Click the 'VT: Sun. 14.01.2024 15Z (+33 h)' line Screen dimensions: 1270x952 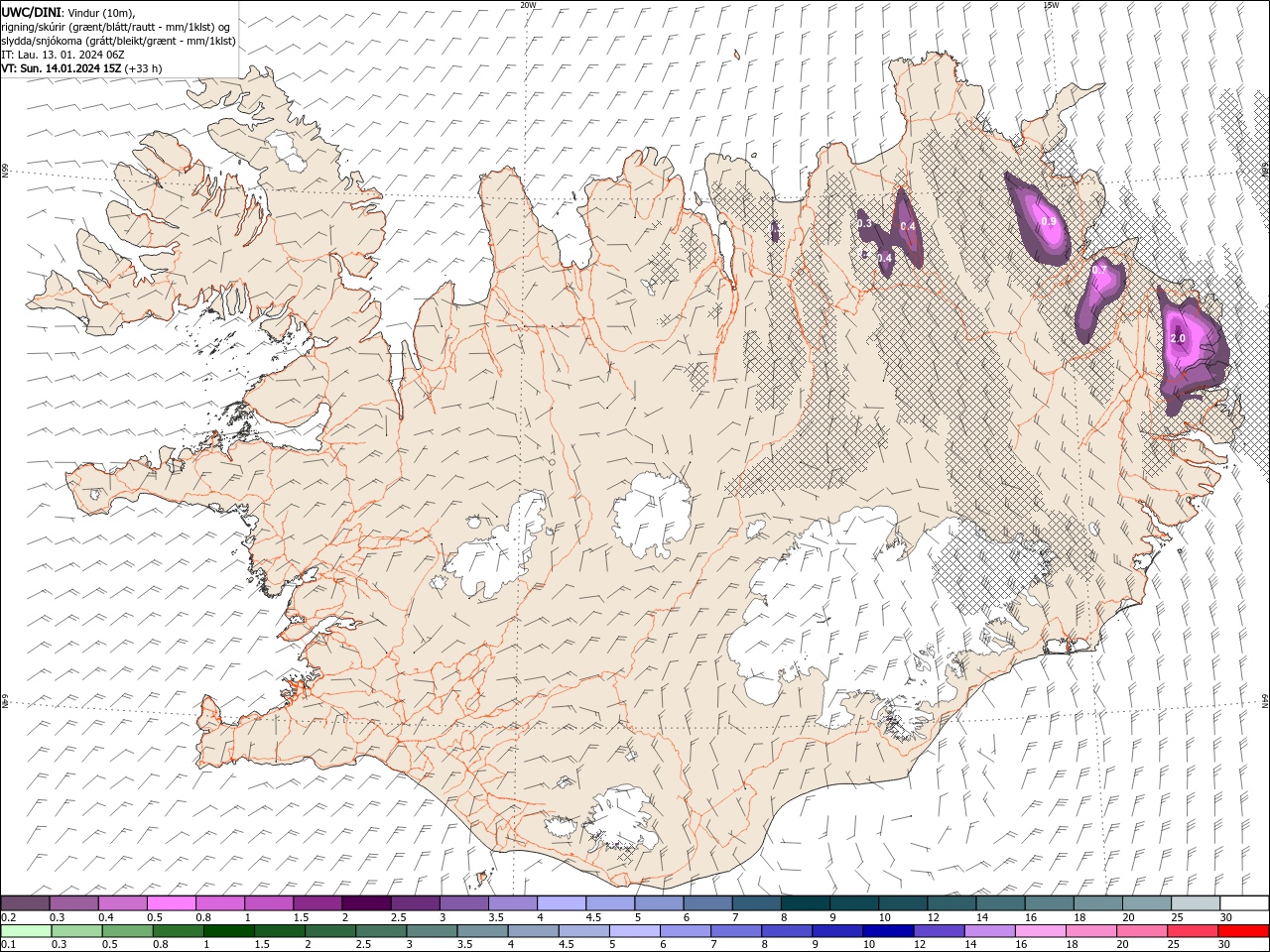81,68
